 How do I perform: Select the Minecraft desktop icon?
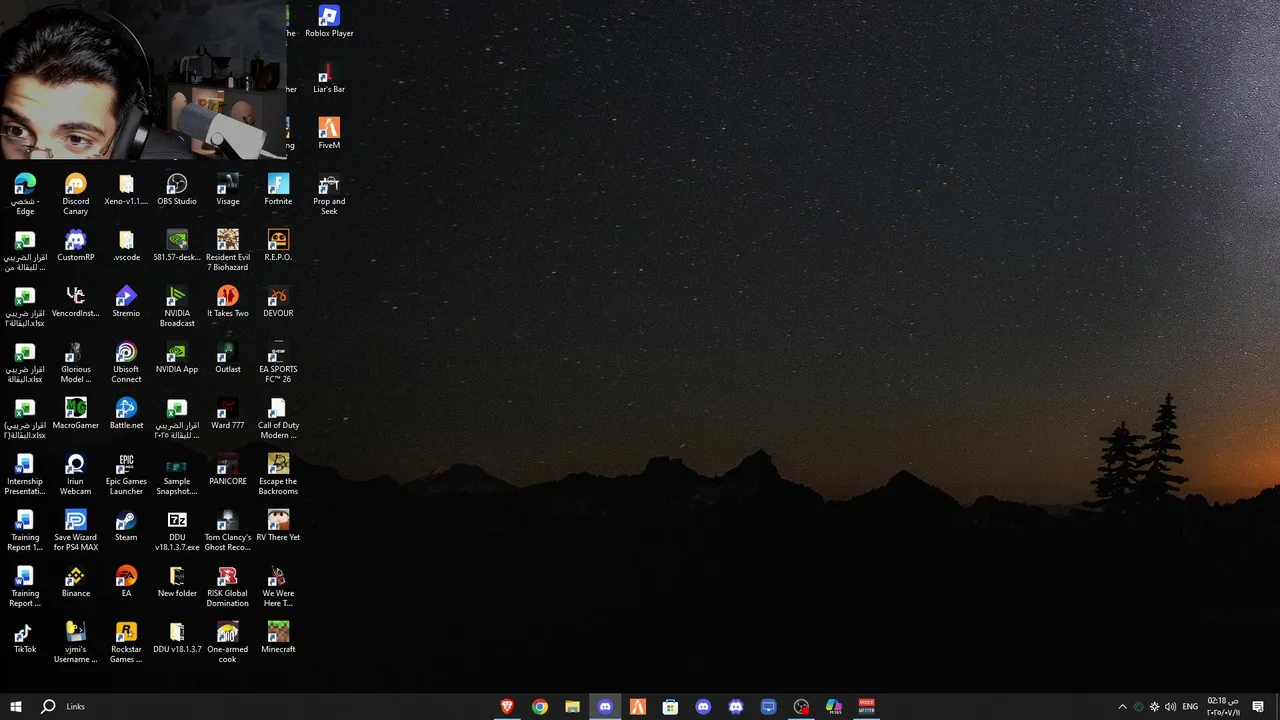(x=278, y=638)
